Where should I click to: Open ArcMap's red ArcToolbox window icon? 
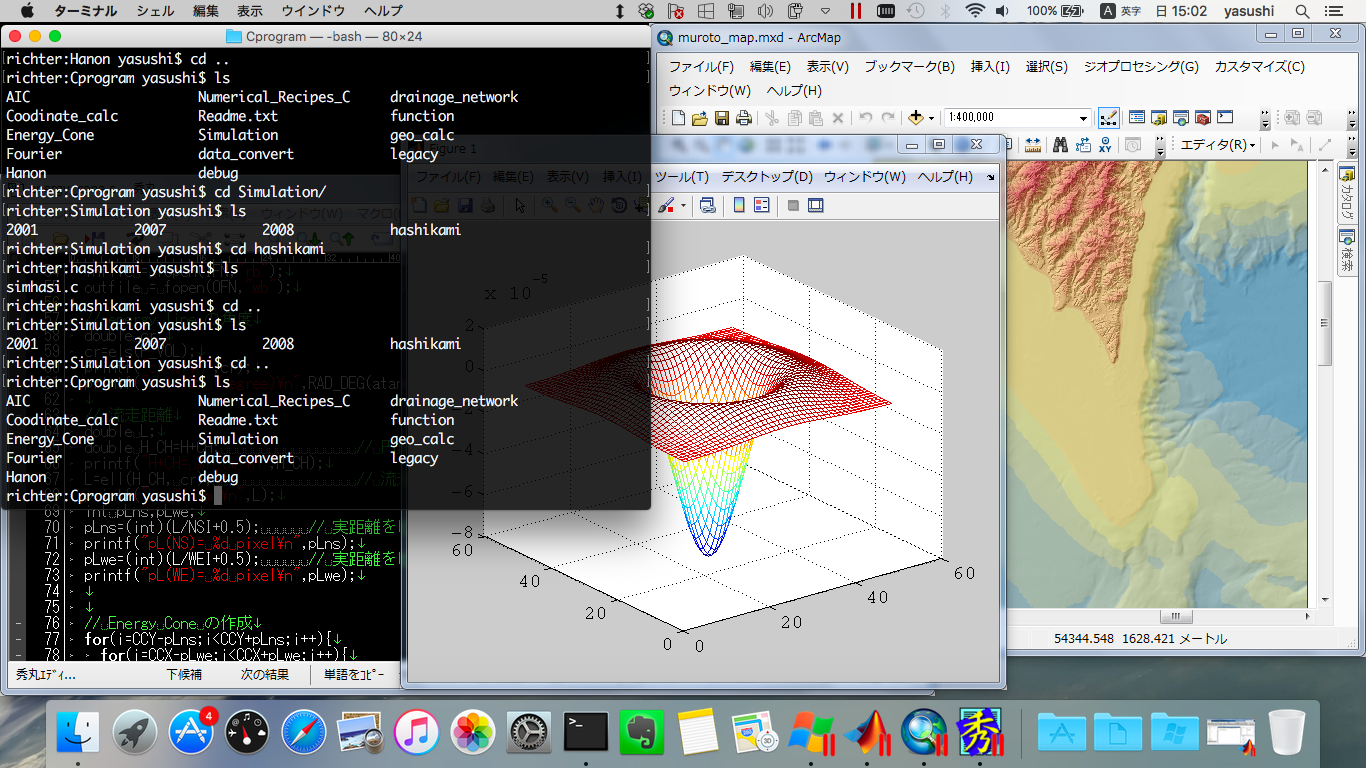pos(1202,118)
